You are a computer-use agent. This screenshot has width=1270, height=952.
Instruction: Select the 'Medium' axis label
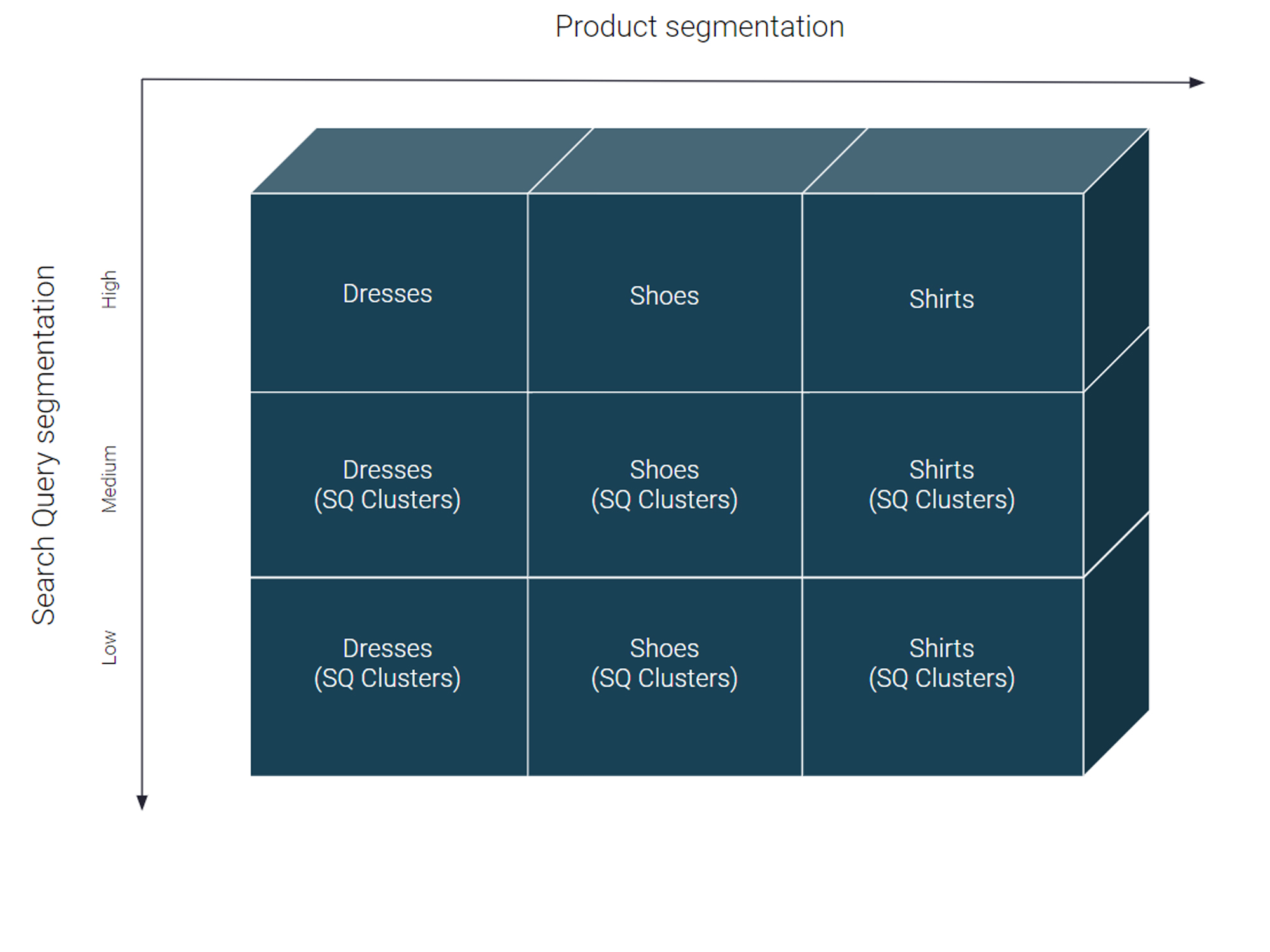click(109, 479)
